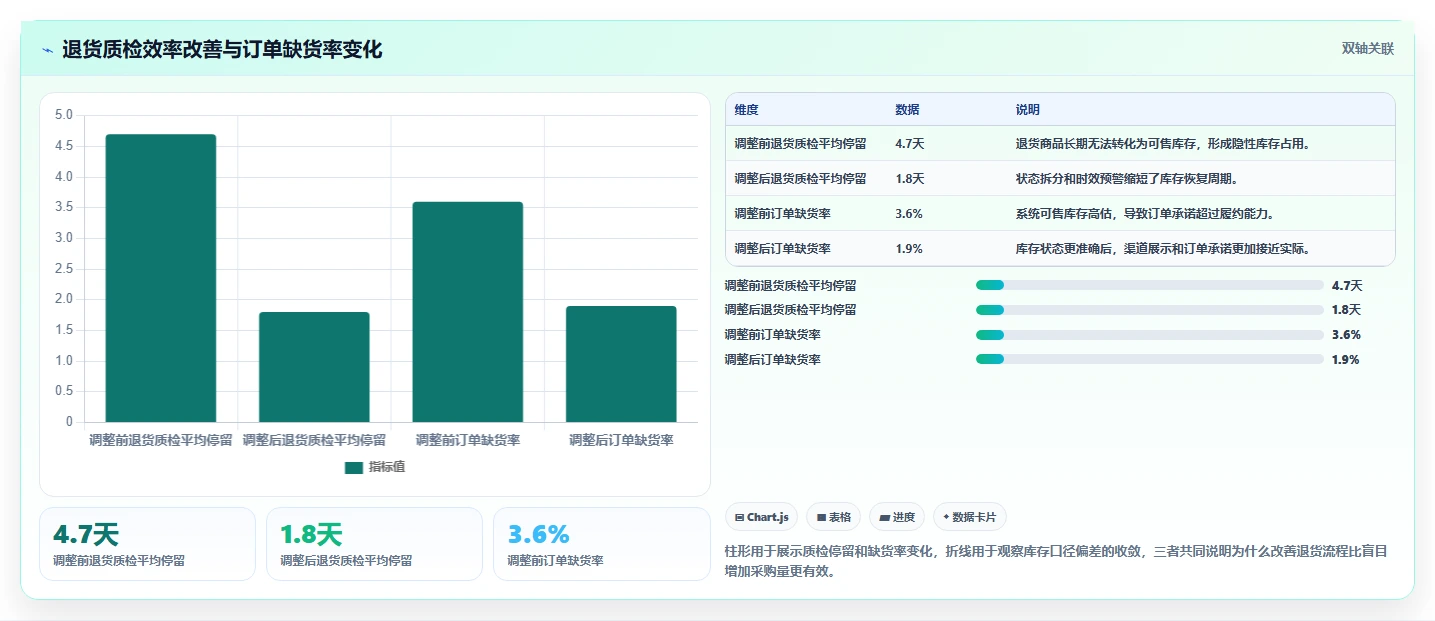Click the 数据 table column header
Image resolution: width=1435 pixels, height=621 pixels.
pos(908,110)
